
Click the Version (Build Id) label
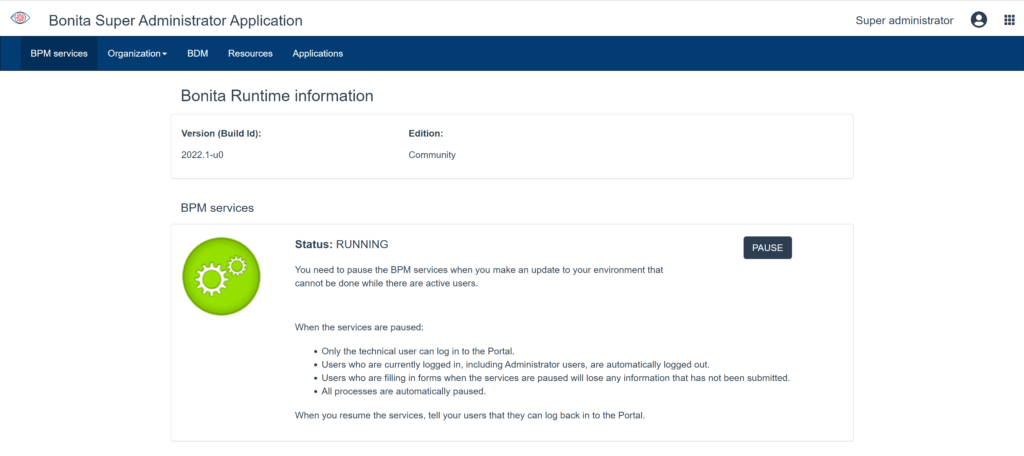pyautogui.click(x=221, y=133)
